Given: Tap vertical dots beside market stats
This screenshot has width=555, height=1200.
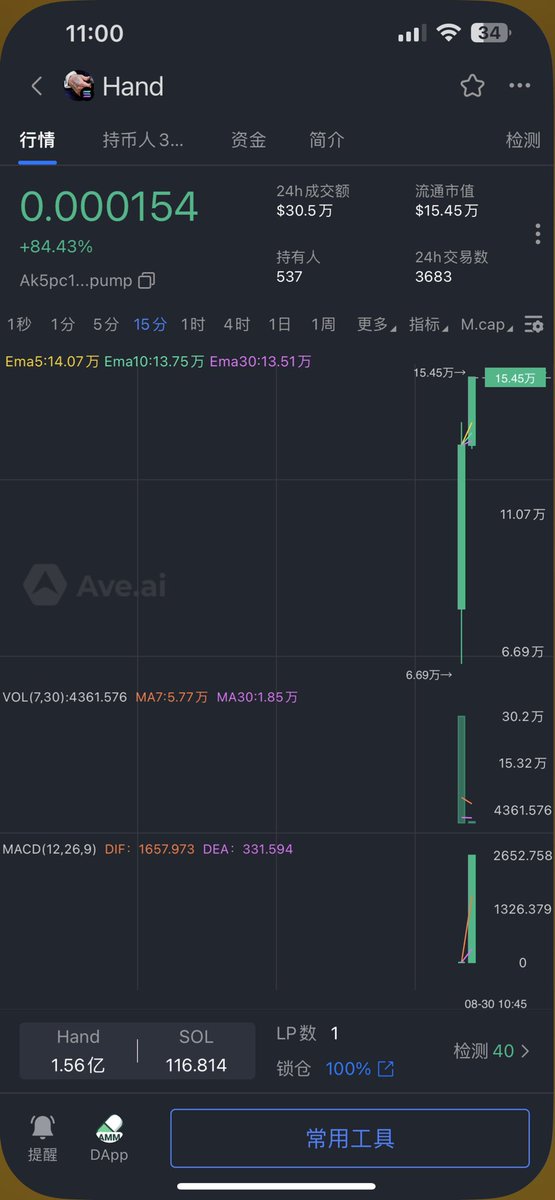Looking at the screenshot, I should (538, 234).
